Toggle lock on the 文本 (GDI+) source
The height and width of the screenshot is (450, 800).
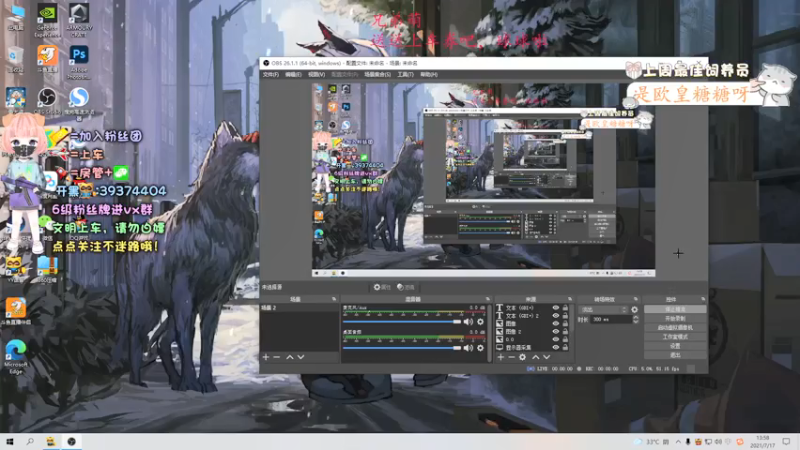coord(565,308)
